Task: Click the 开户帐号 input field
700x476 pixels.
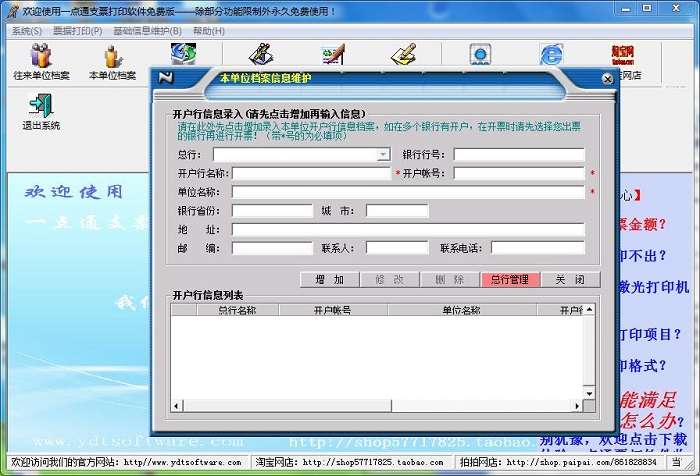Action: click(519, 173)
